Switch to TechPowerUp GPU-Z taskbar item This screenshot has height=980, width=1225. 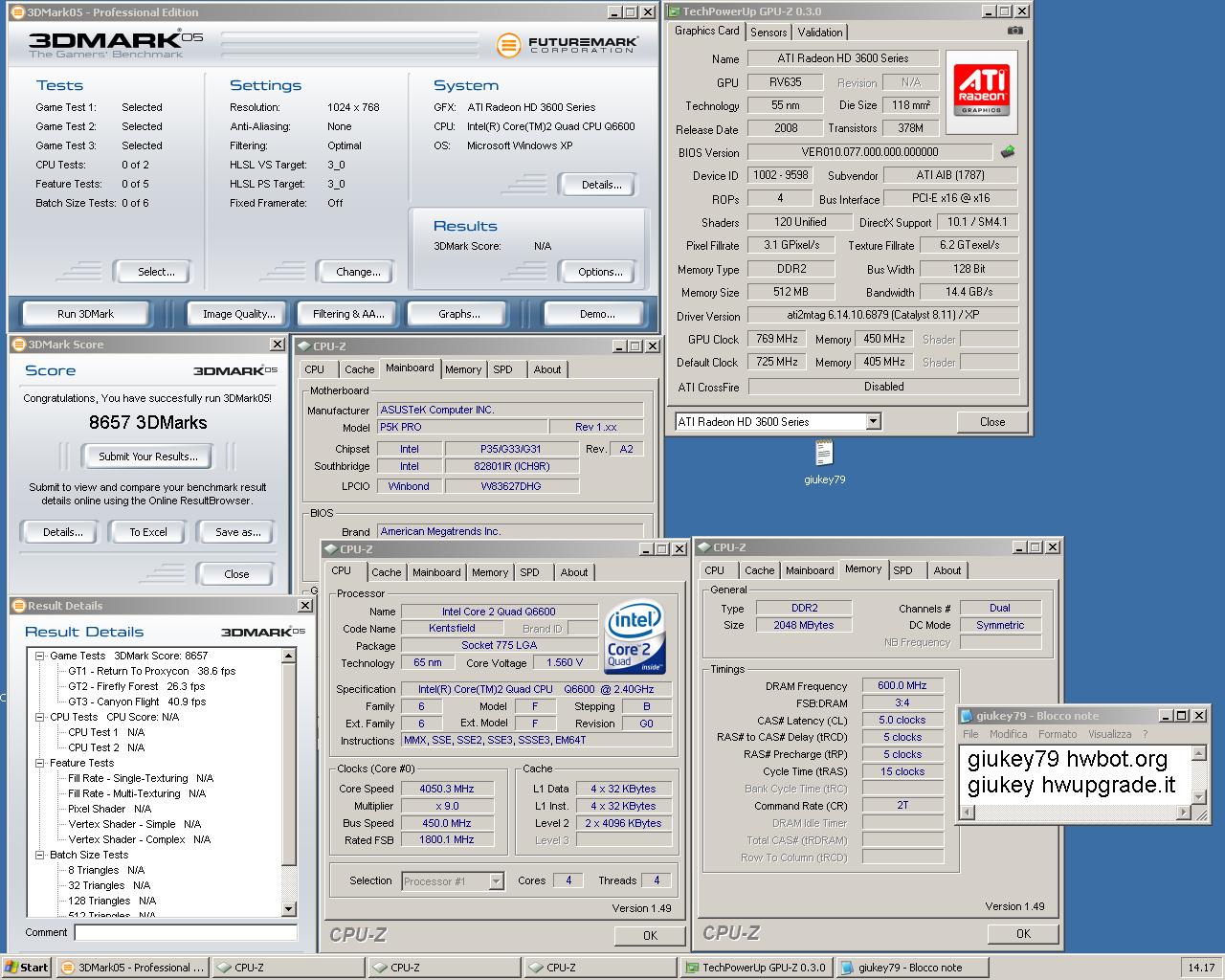(758, 968)
